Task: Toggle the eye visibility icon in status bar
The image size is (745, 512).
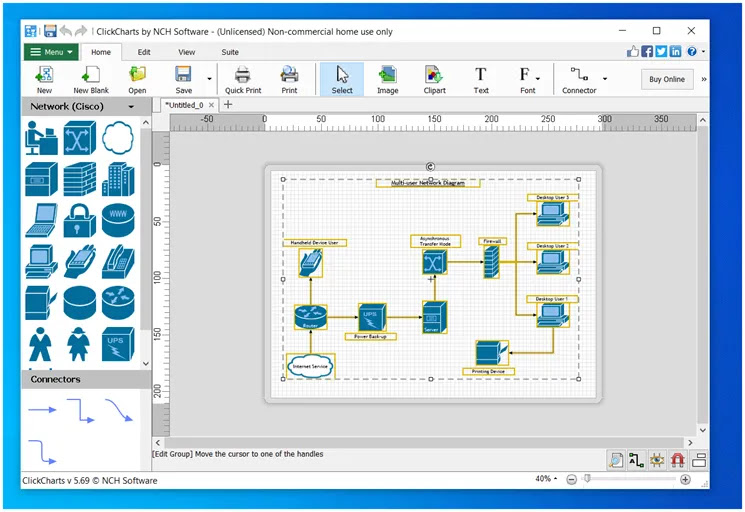Action: (x=657, y=460)
